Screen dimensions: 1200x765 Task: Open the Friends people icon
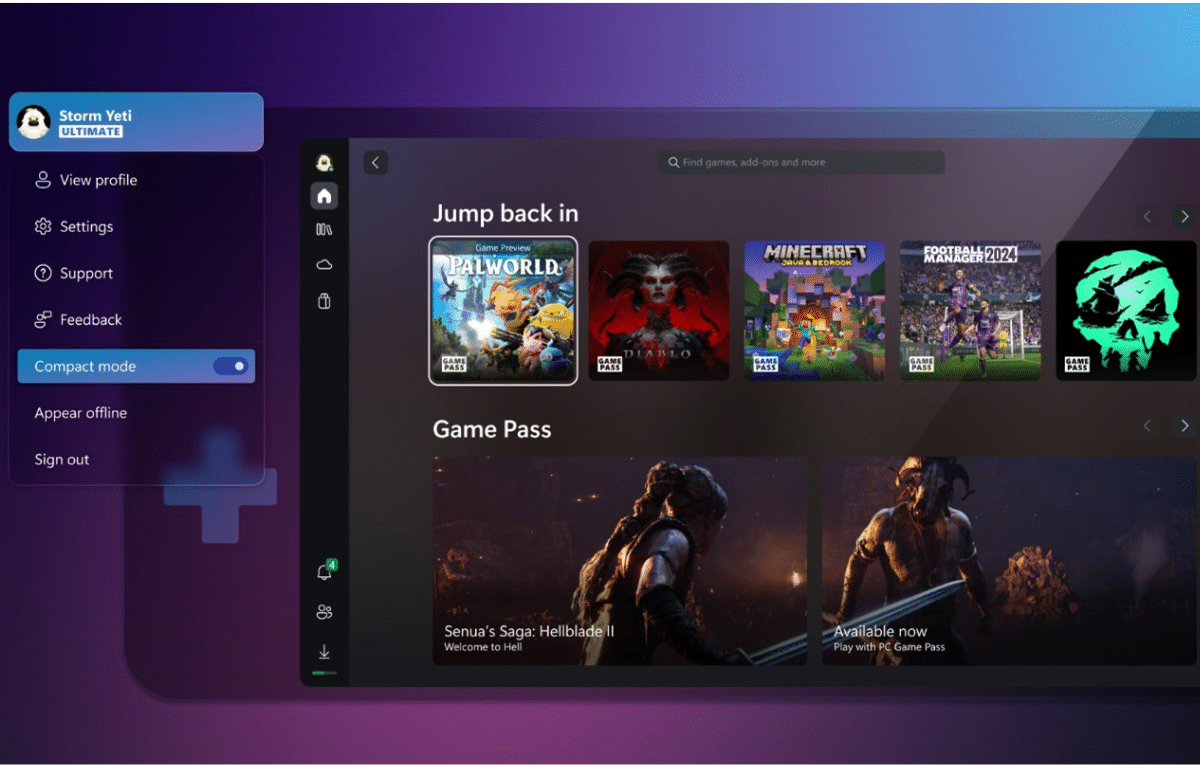pos(324,612)
